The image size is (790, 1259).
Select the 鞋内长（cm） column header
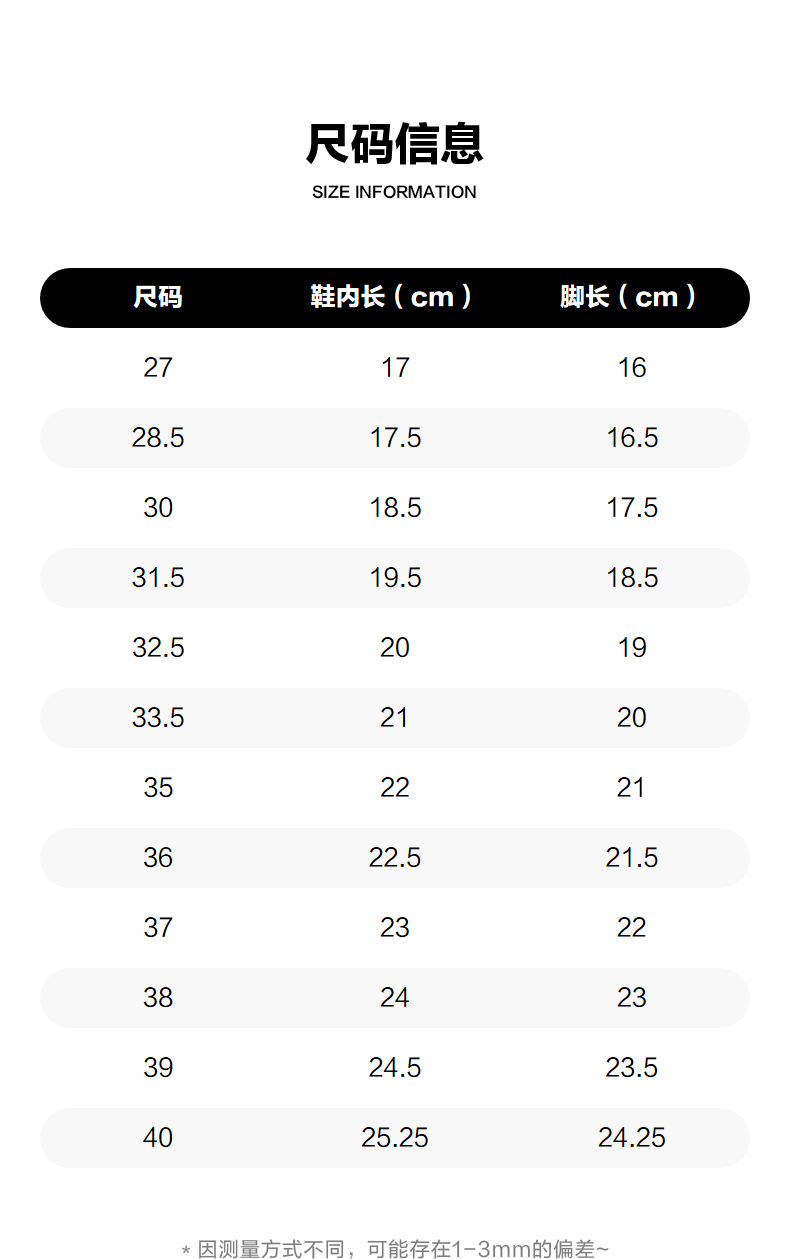click(394, 297)
